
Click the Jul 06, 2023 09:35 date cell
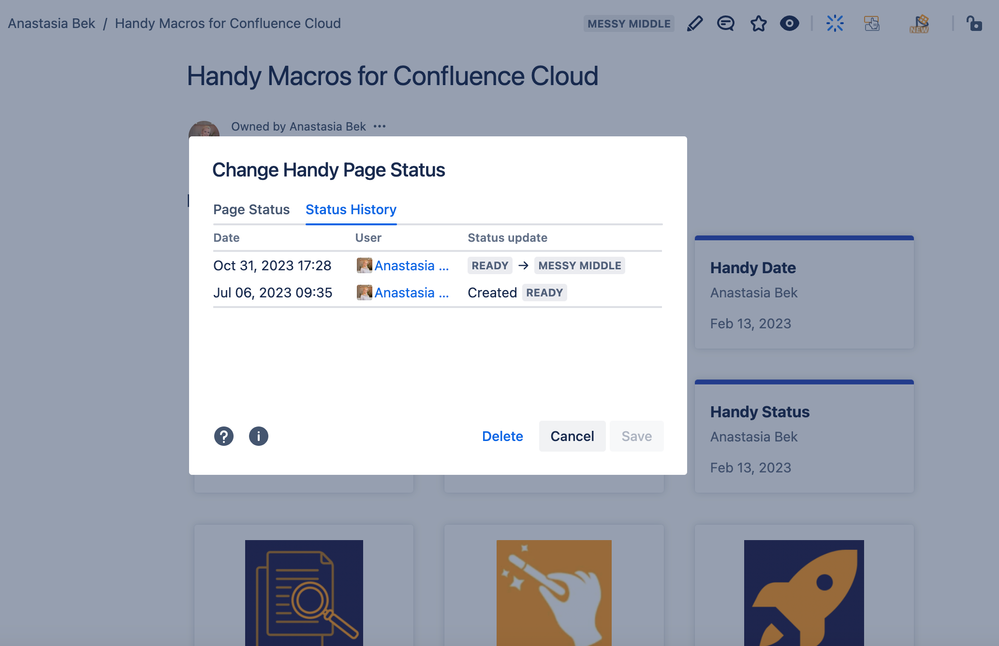(273, 293)
